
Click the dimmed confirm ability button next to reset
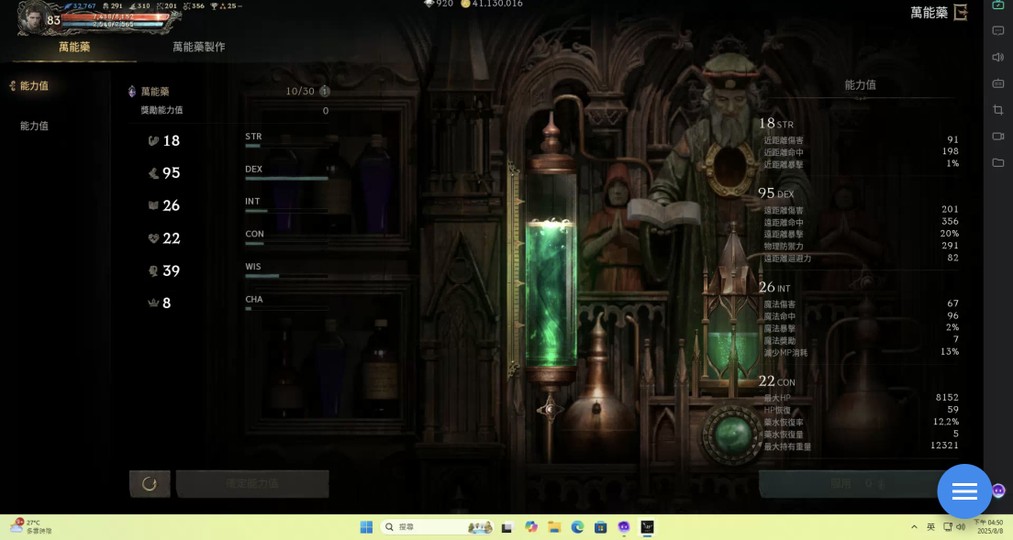(253, 484)
